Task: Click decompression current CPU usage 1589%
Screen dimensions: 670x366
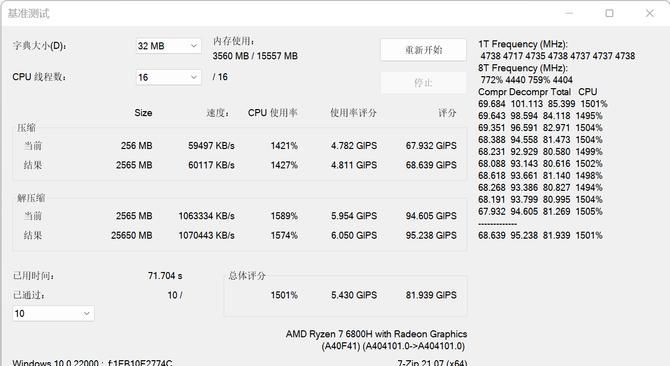Action: (284, 216)
